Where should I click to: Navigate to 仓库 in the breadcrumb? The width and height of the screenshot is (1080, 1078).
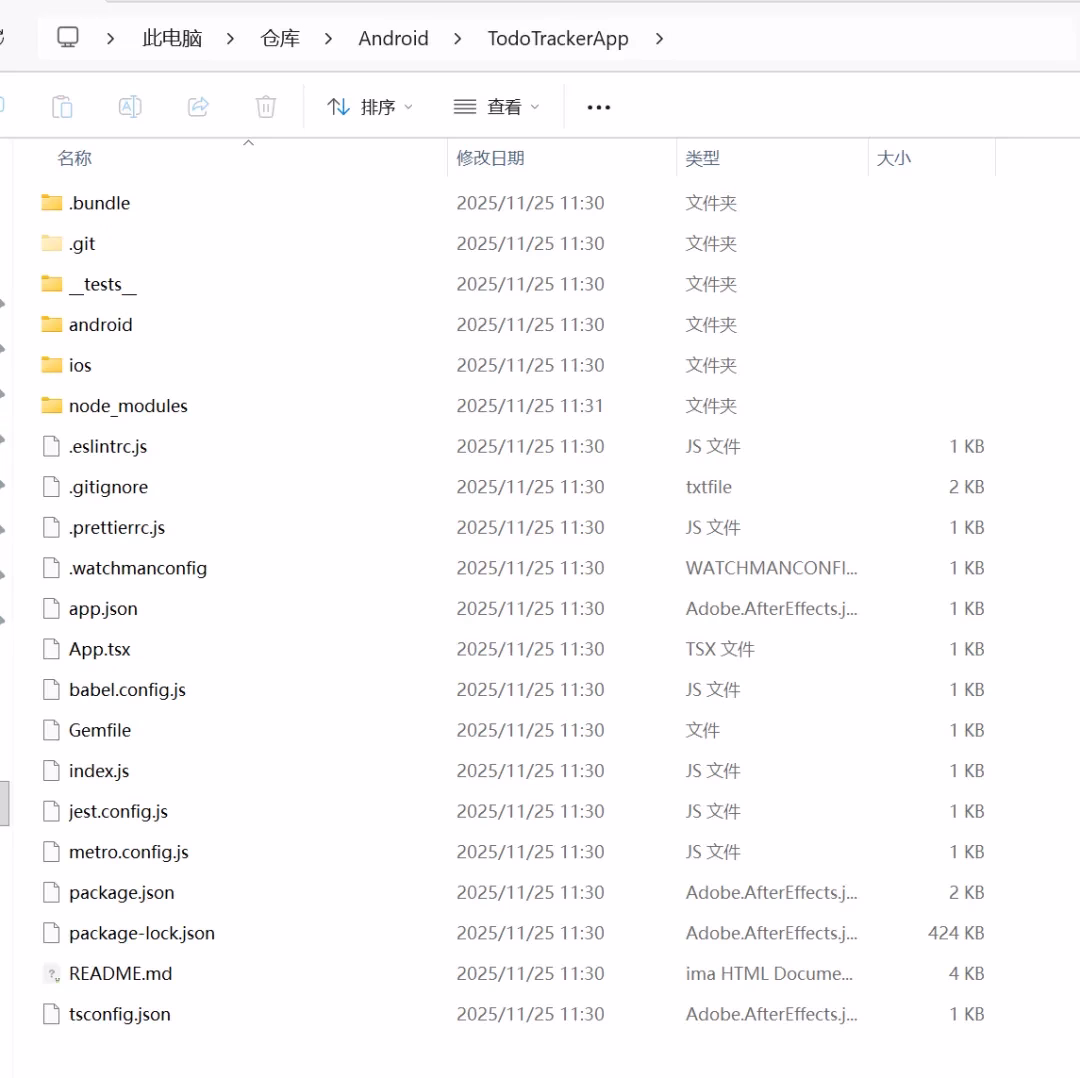280,39
